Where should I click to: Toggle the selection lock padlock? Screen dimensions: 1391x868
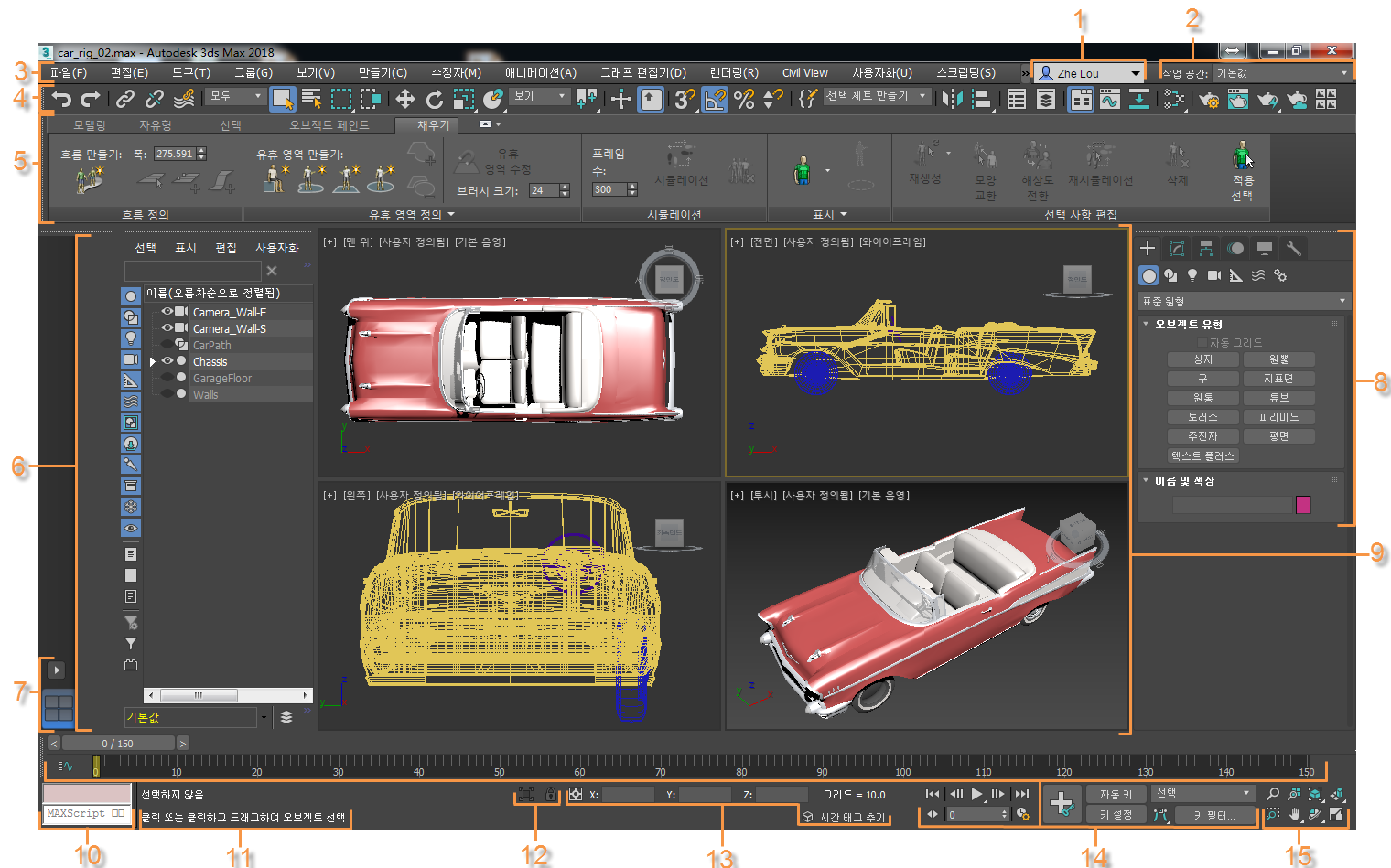tap(550, 795)
